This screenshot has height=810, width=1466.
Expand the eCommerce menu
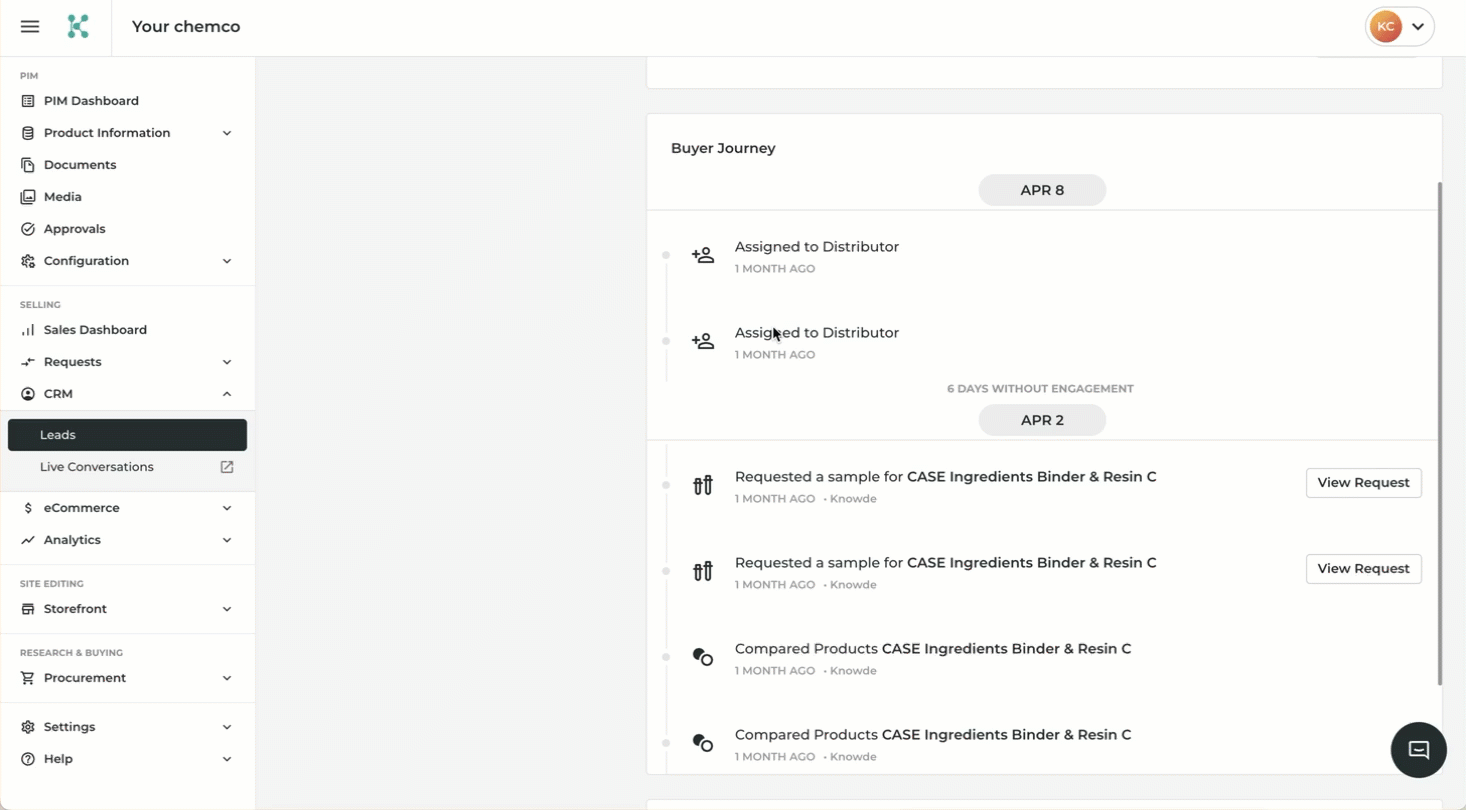point(227,508)
